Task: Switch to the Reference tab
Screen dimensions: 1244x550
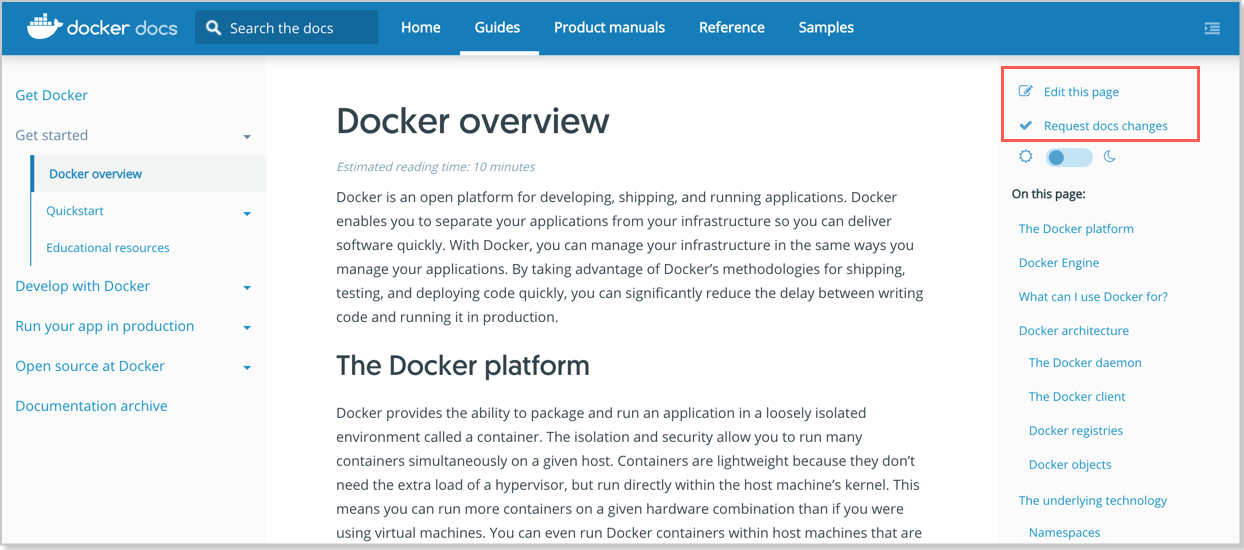Action: pyautogui.click(x=731, y=28)
